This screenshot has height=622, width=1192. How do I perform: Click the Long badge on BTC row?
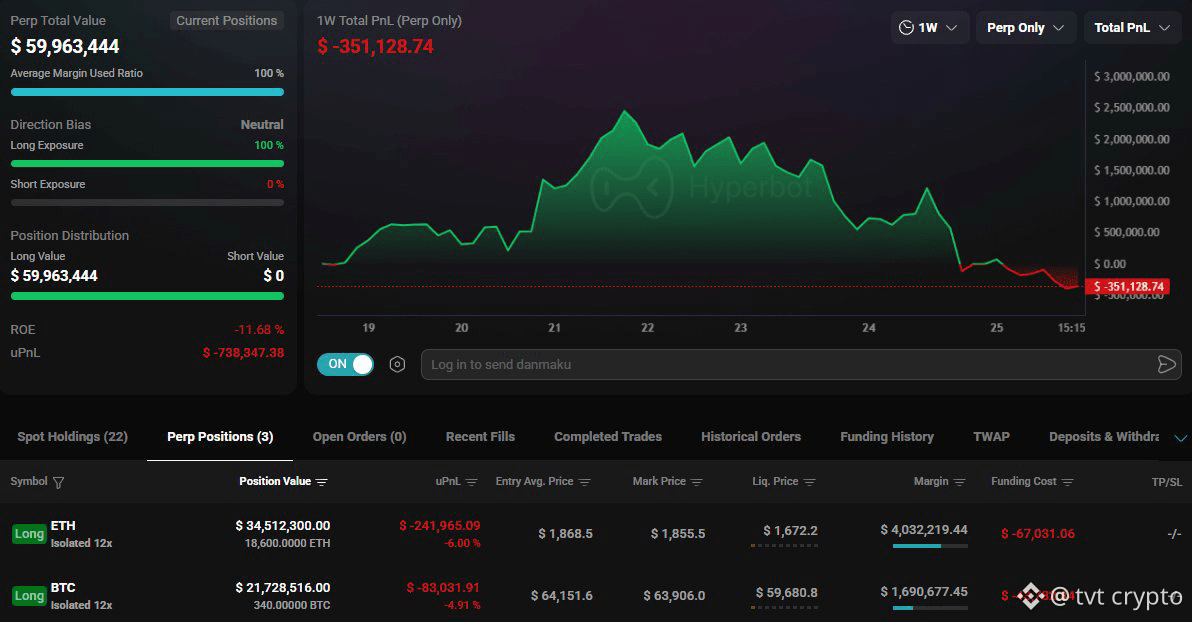coord(29,595)
